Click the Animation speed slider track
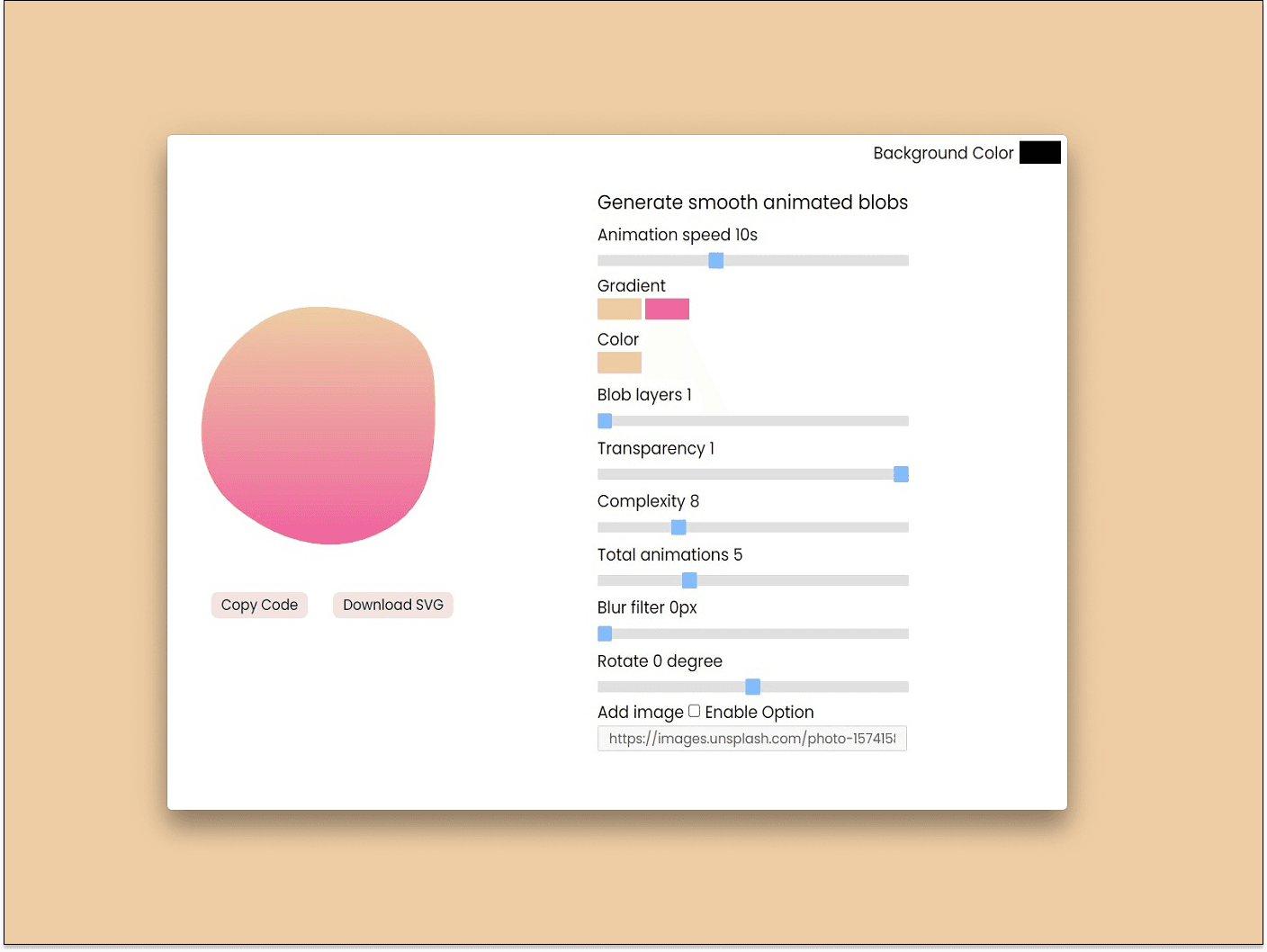This screenshot has height=952, width=1267. click(810, 259)
